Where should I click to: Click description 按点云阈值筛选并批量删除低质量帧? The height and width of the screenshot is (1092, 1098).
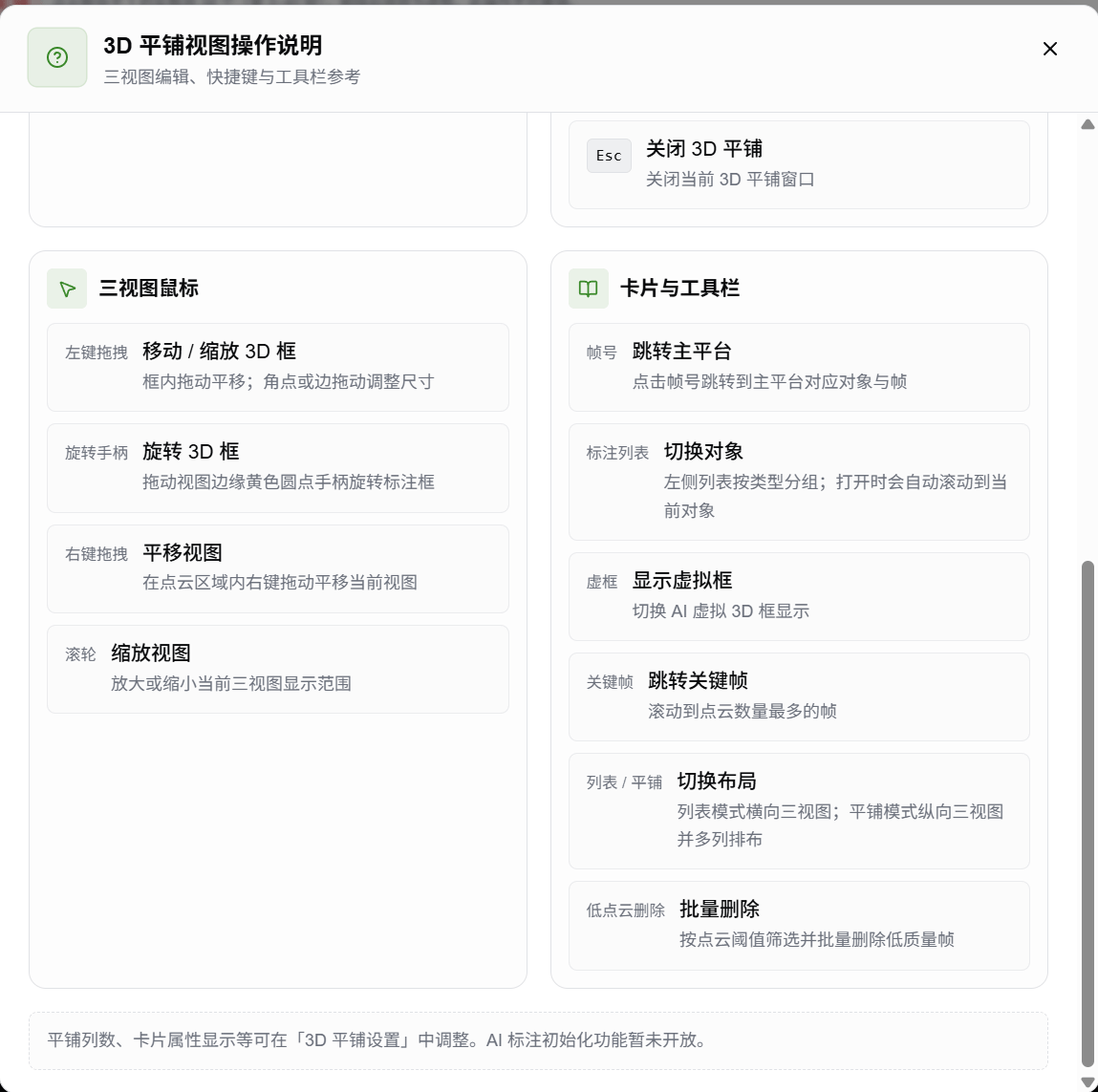[x=816, y=939]
